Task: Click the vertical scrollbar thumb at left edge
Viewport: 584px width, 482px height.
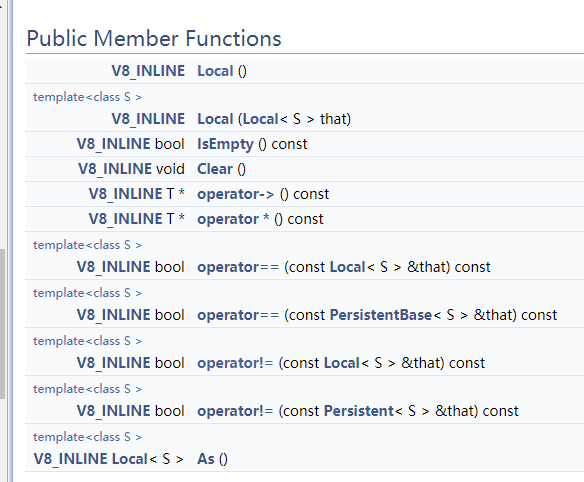Action: (2, 324)
